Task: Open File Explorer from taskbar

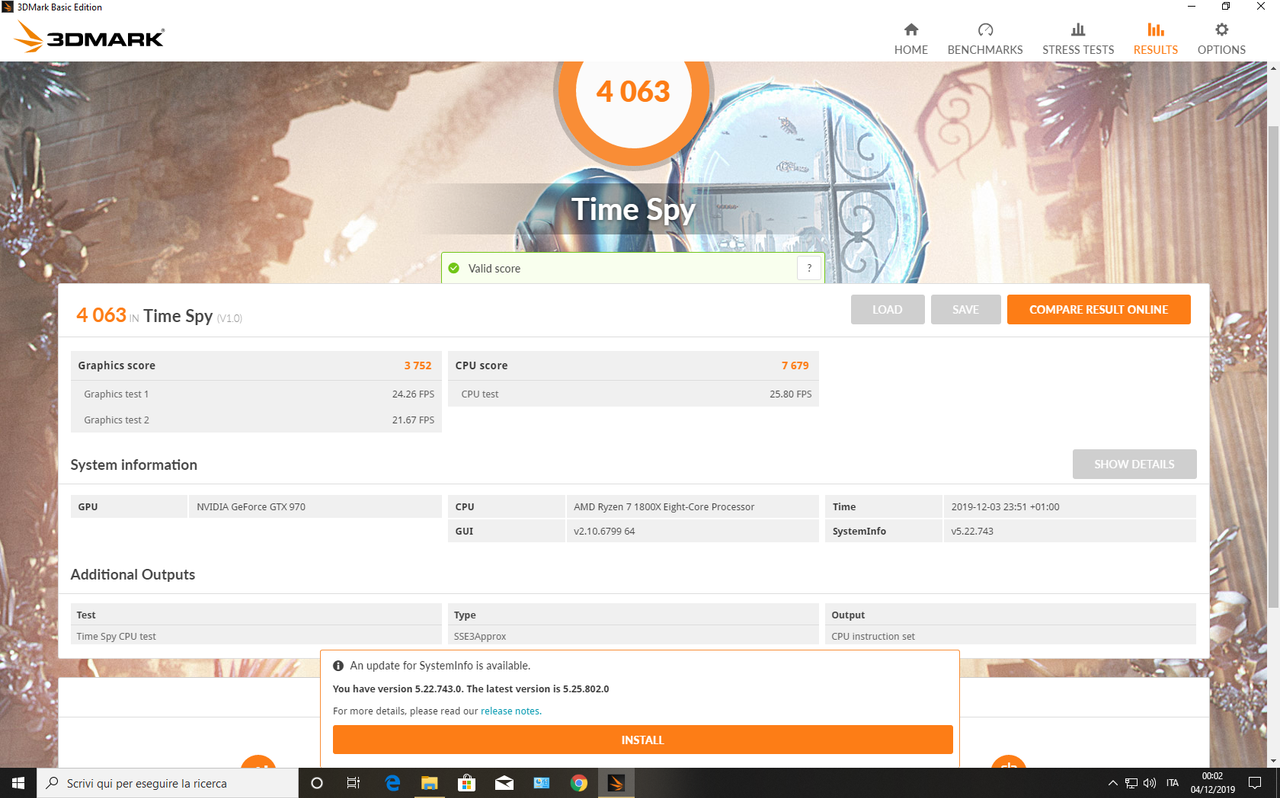Action: click(x=429, y=783)
